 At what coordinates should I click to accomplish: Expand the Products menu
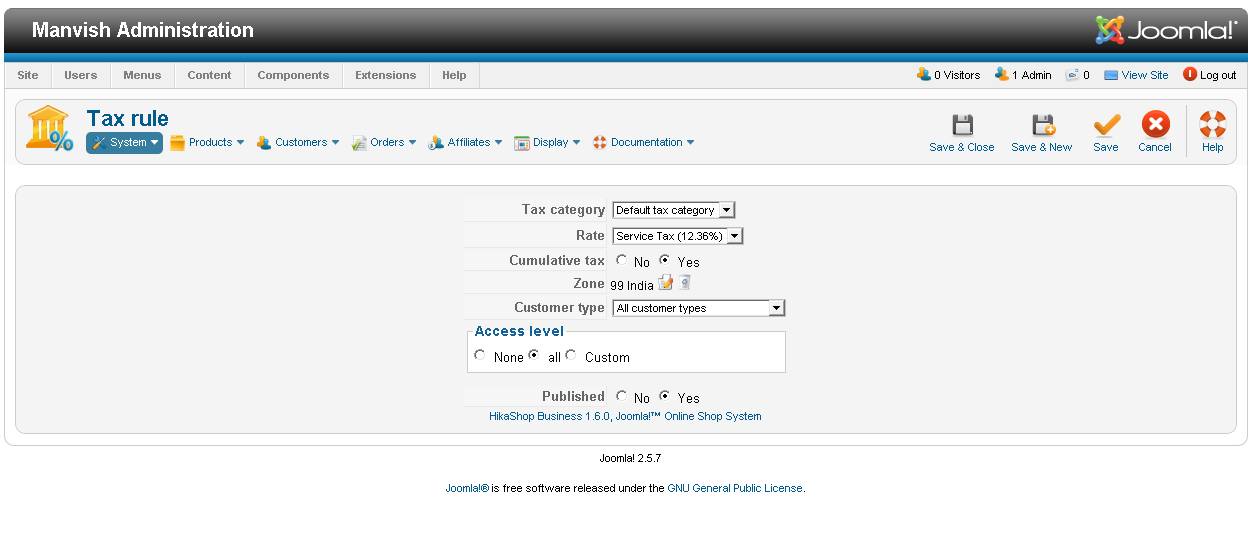coord(207,143)
